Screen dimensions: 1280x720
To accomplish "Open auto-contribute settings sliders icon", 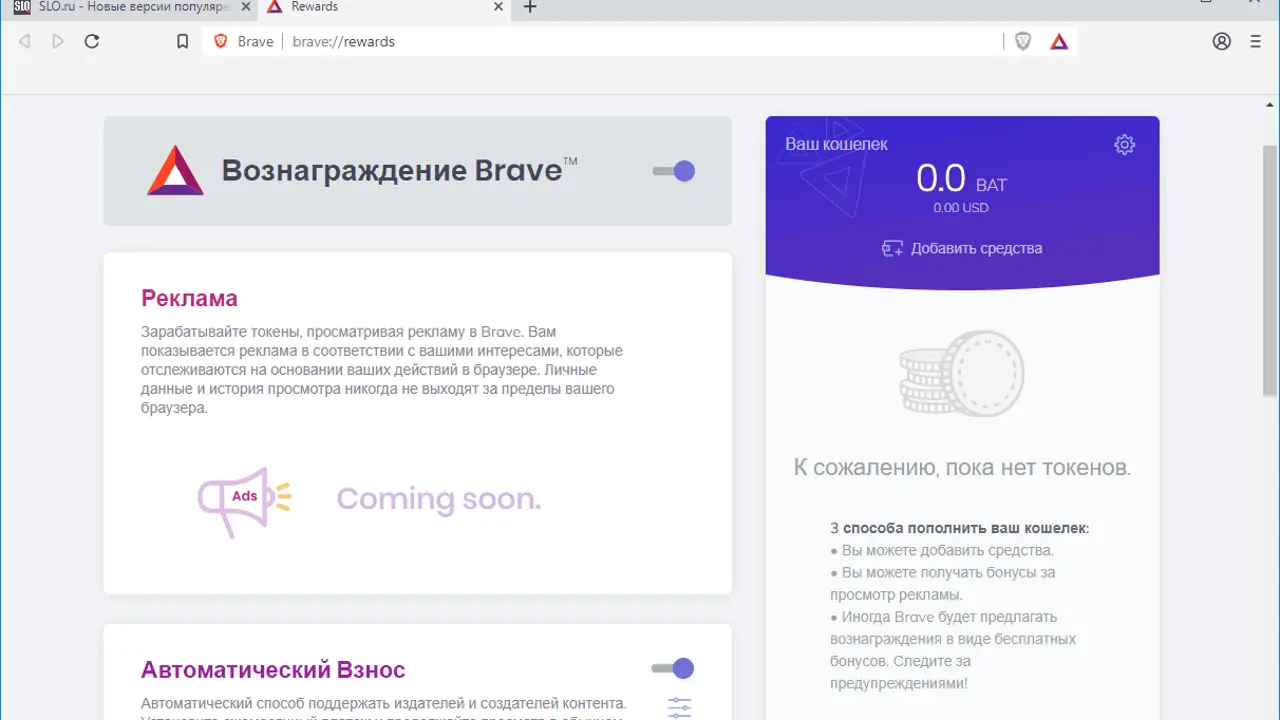I will pos(679,707).
